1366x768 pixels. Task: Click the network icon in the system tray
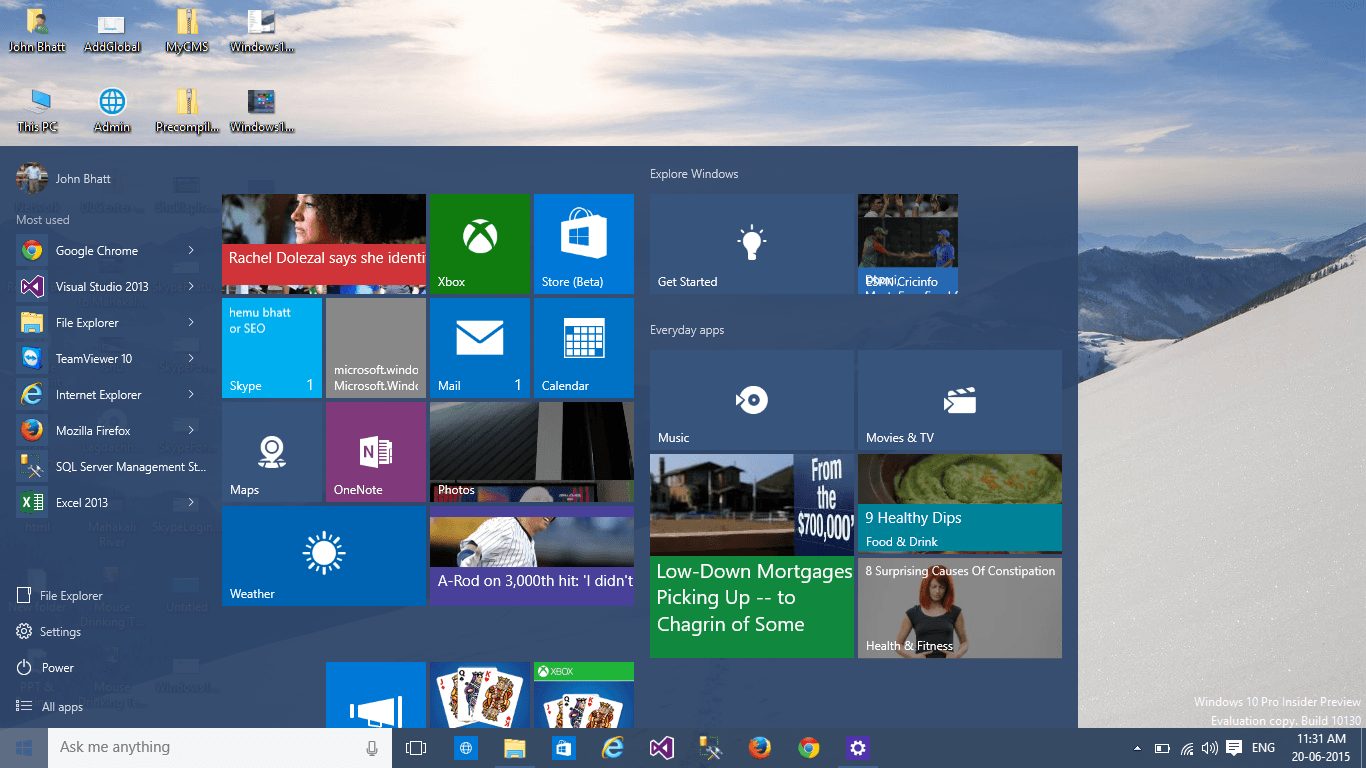pos(1187,748)
